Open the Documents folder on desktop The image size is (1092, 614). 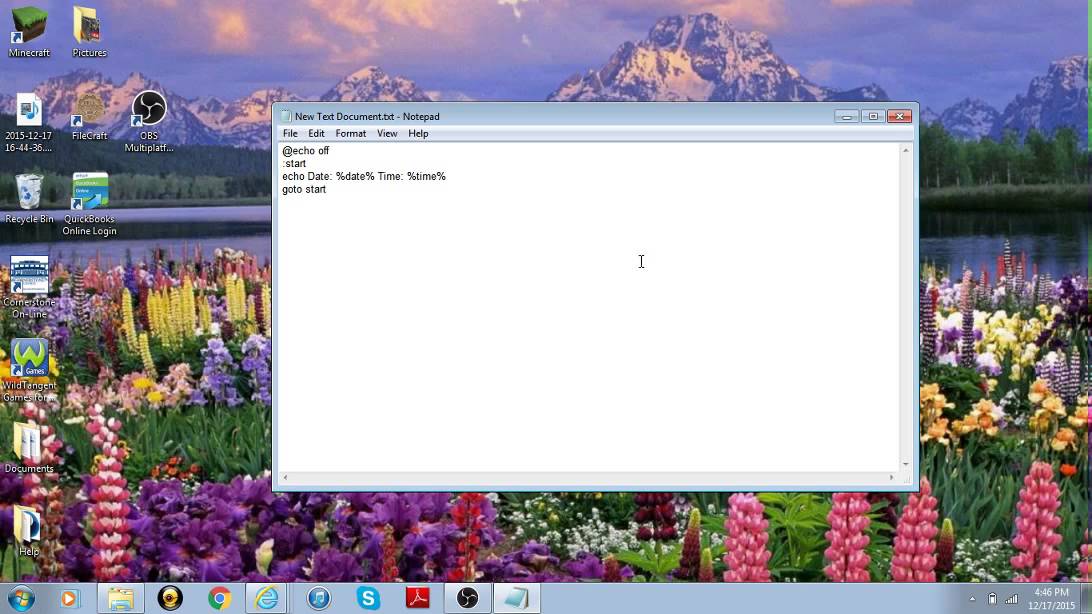(x=29, y=448)
